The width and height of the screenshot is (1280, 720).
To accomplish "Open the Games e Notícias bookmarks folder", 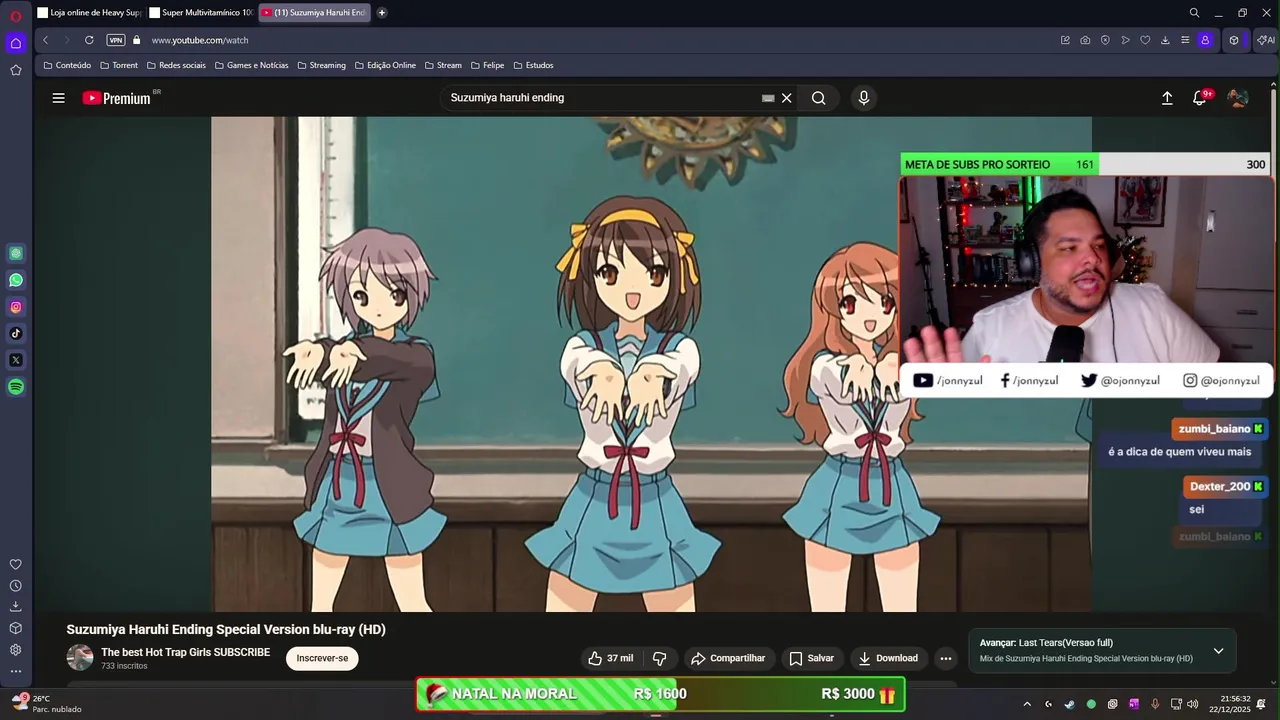I will (251, 65).
